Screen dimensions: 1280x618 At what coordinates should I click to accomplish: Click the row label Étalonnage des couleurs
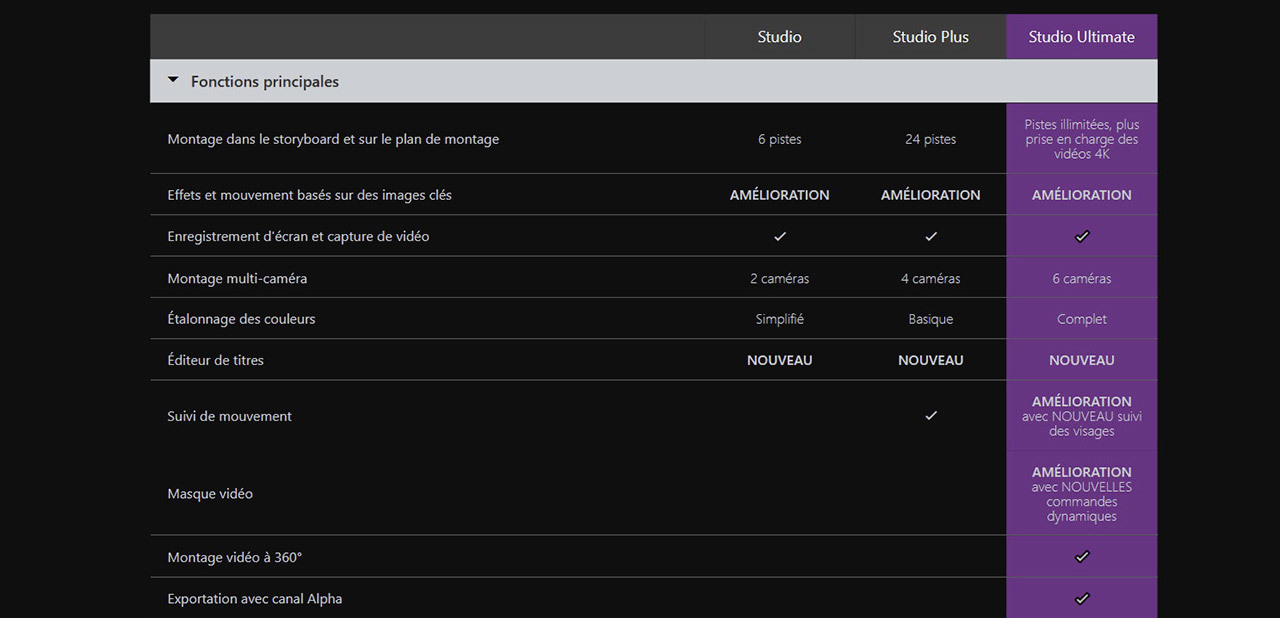click(241, 319)
